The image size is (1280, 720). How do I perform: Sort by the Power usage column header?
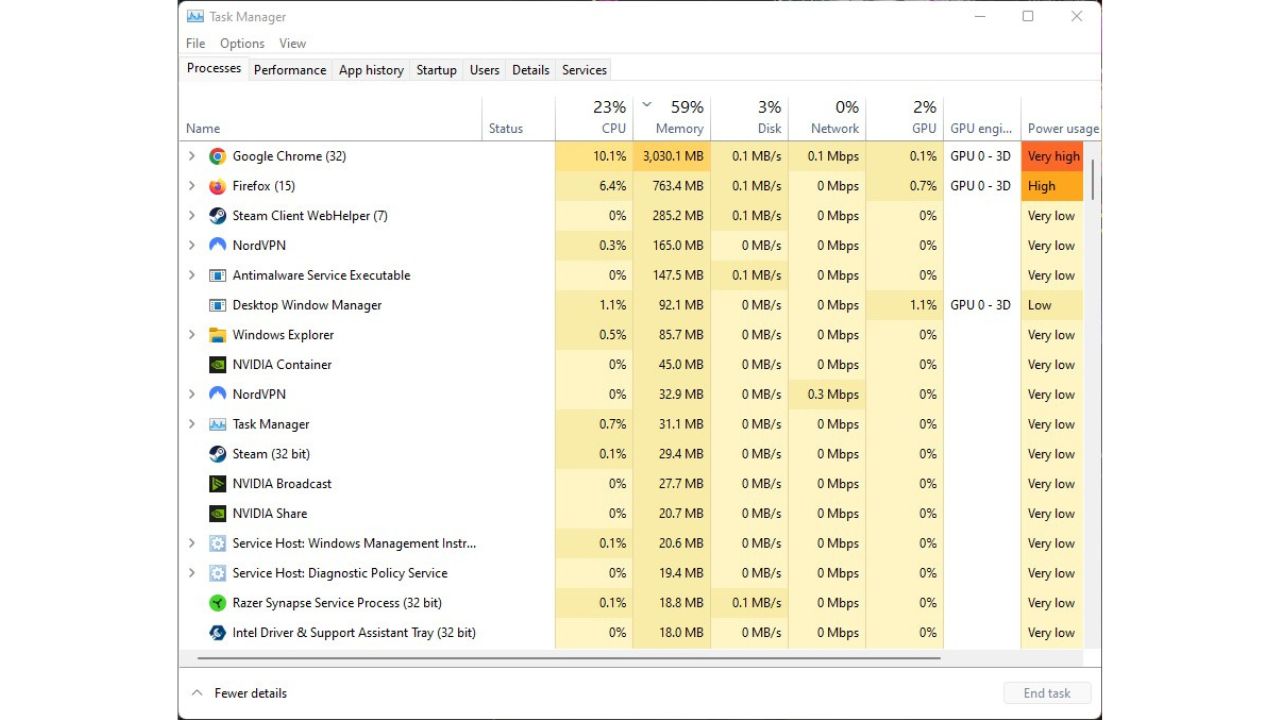1062,119
